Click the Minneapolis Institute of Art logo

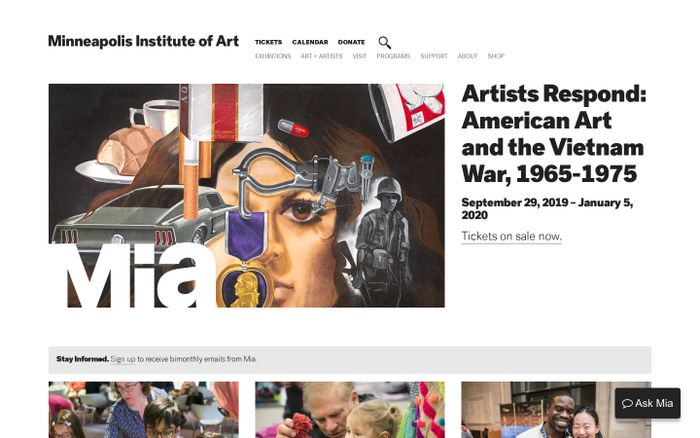143,42
